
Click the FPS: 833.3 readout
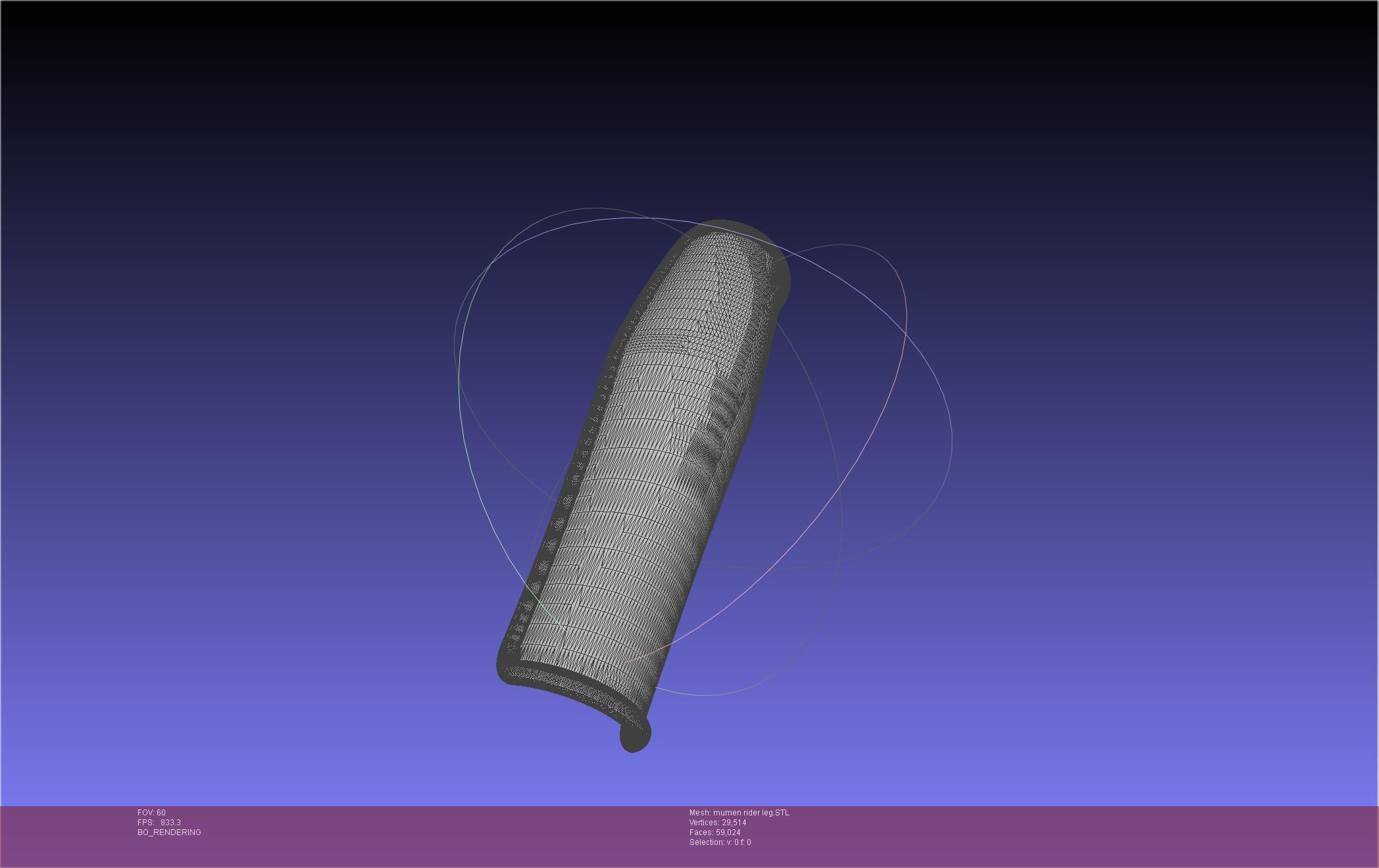point(159,823)
